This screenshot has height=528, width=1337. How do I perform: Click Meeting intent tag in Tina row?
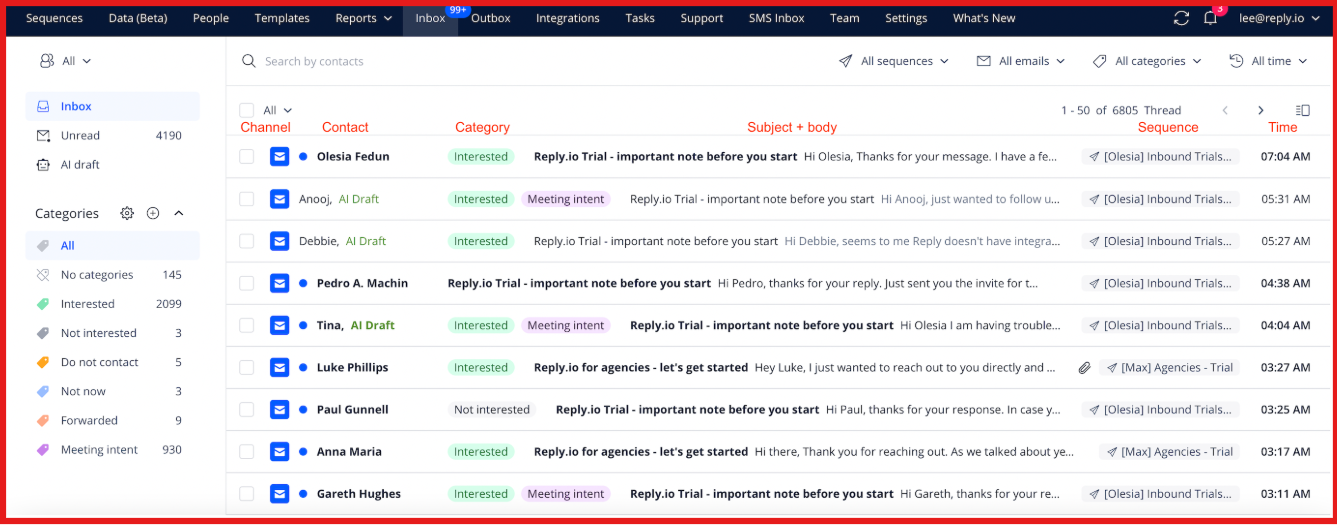pyautogui.click(x=566, y=325)
